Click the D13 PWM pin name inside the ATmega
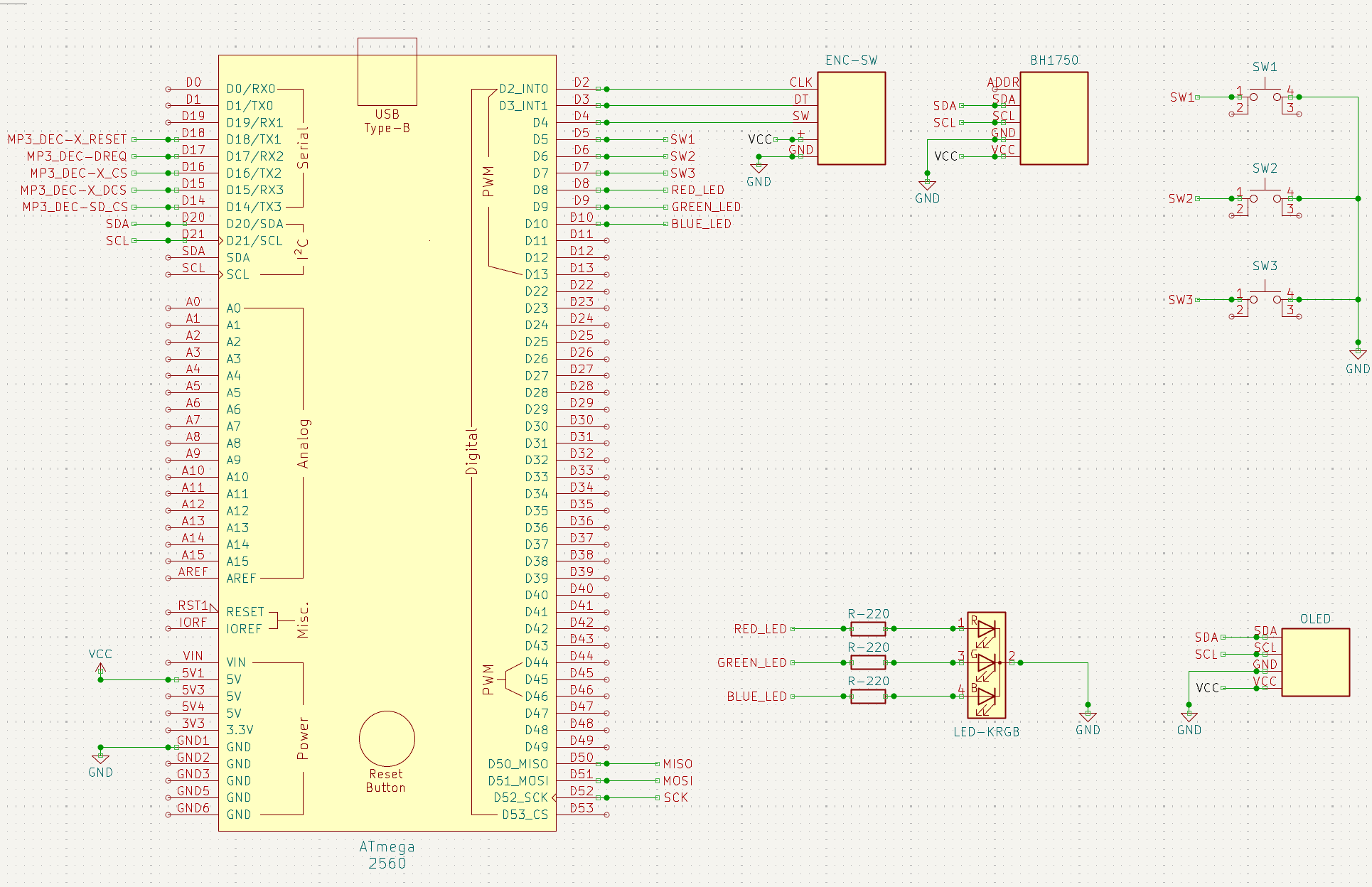Screen dimensions: 1372x887 pyautogui.click(x=537, y=274)
